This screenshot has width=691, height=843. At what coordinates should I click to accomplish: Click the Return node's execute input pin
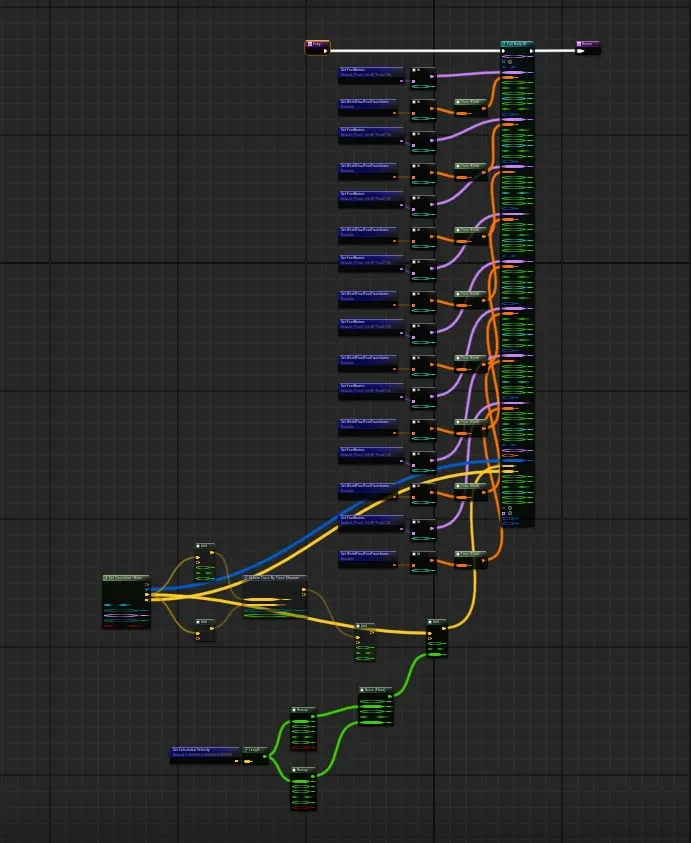pos(581,50)
